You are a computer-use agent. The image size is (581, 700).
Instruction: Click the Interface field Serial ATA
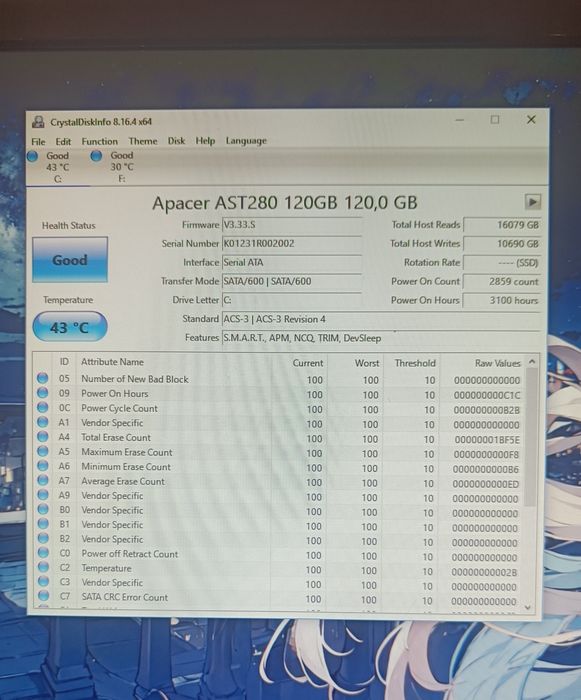coord(292,262)
